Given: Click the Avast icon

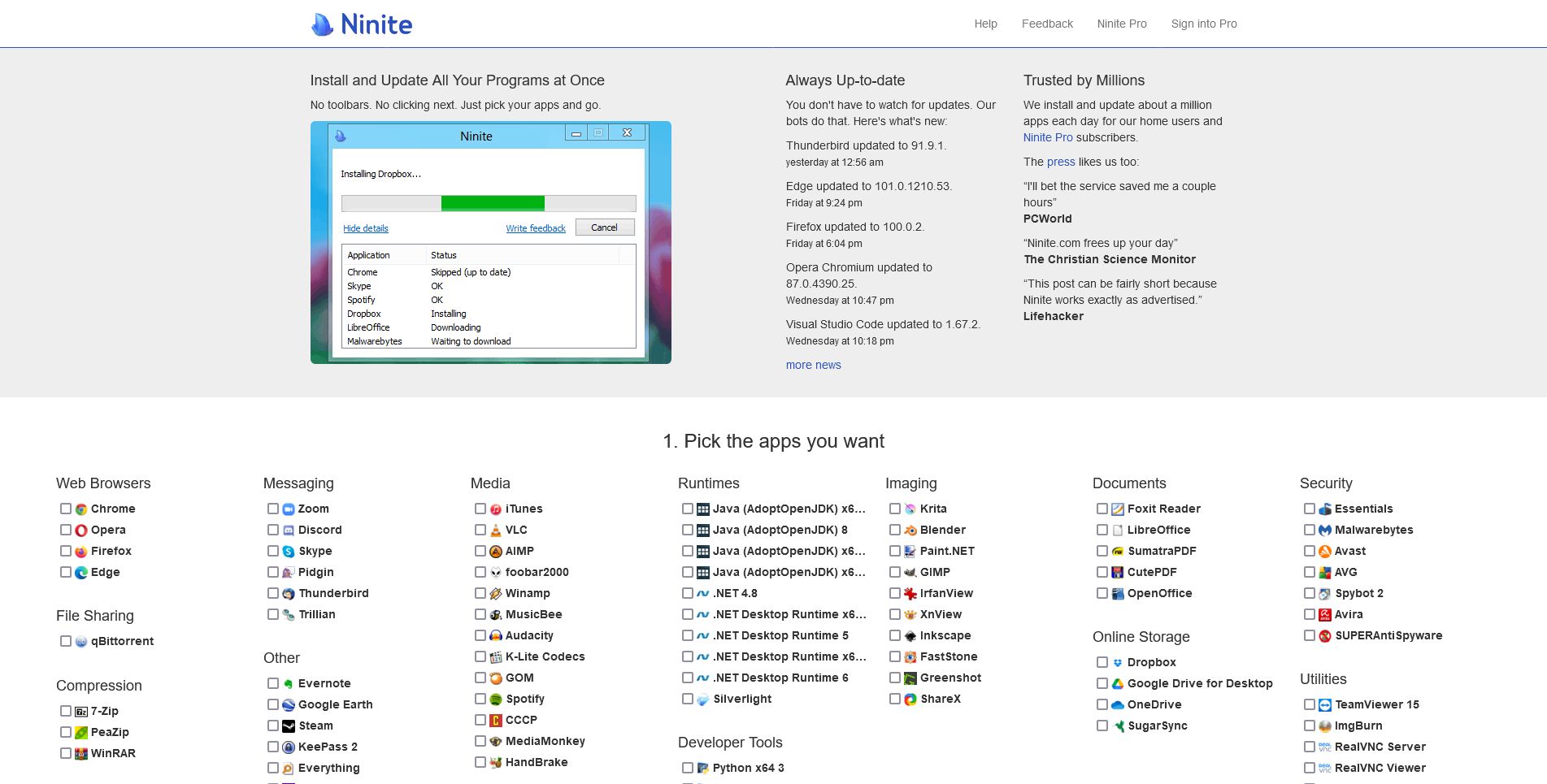Looking at the screenshot, I should pyautogui.click(x=1325, y=552).
